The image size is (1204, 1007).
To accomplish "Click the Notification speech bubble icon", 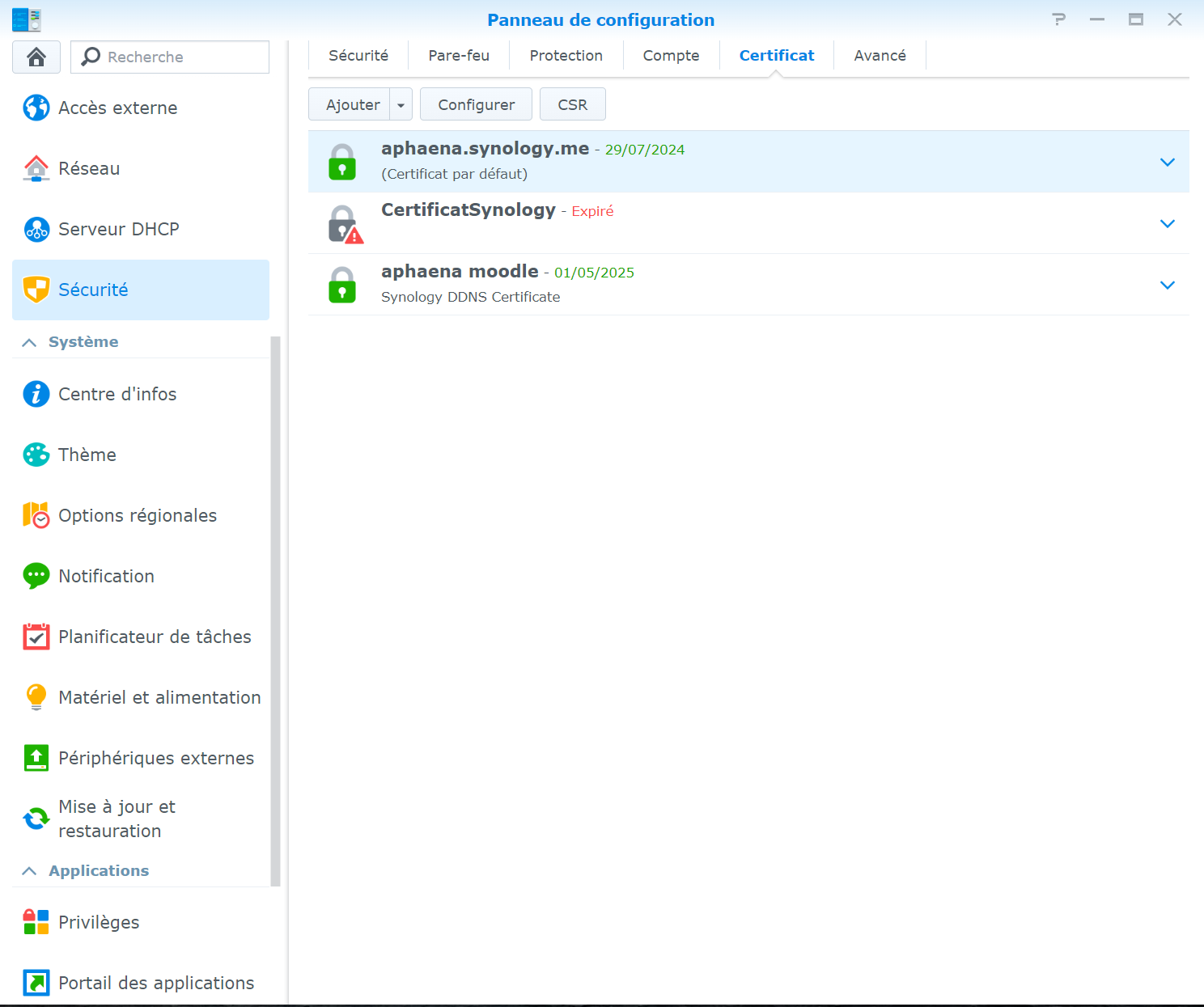I will [x=36, y=576].
